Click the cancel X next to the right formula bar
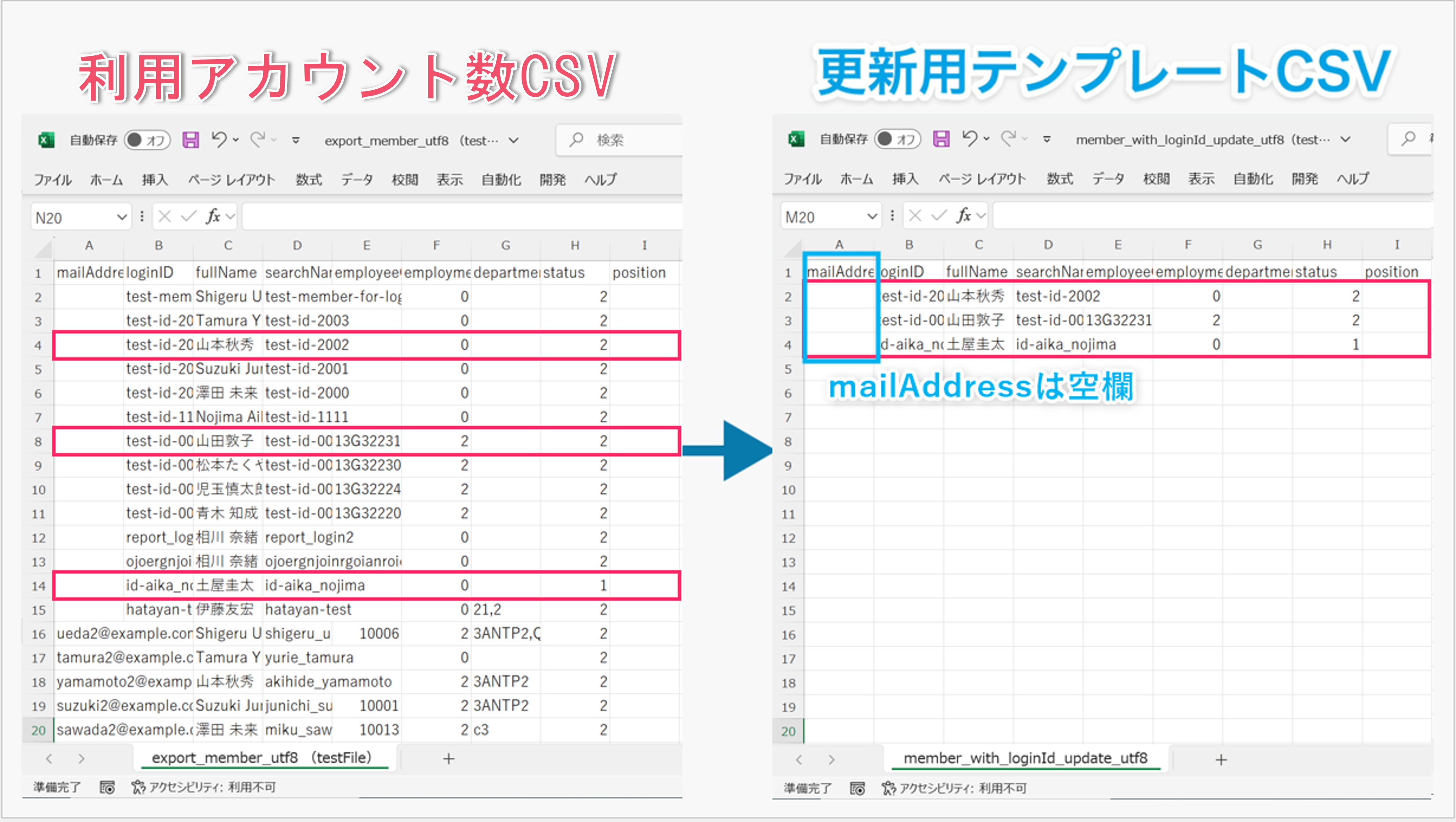 [x=915, y=215]
